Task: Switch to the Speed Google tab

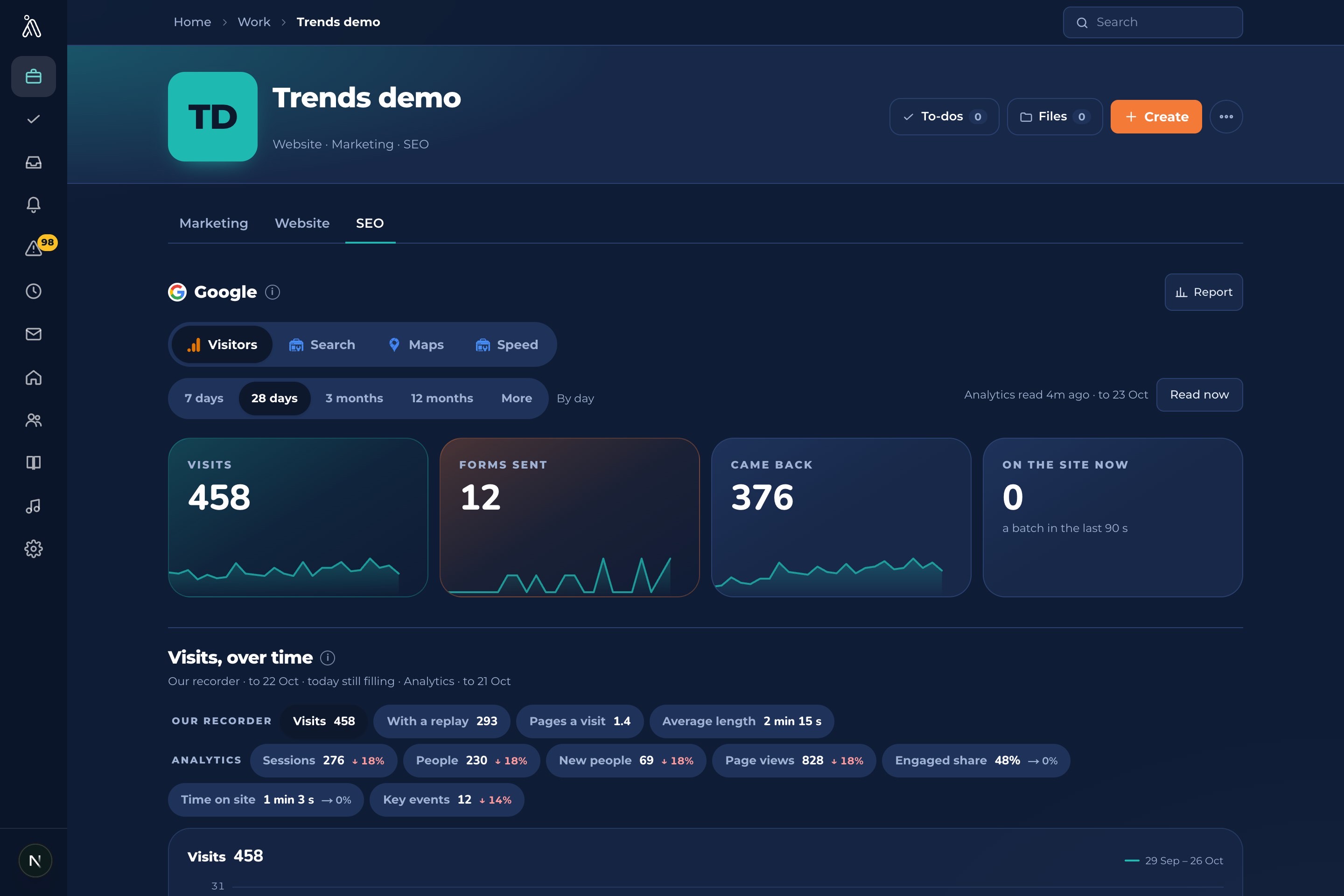Action: click(x=507, y=344)
